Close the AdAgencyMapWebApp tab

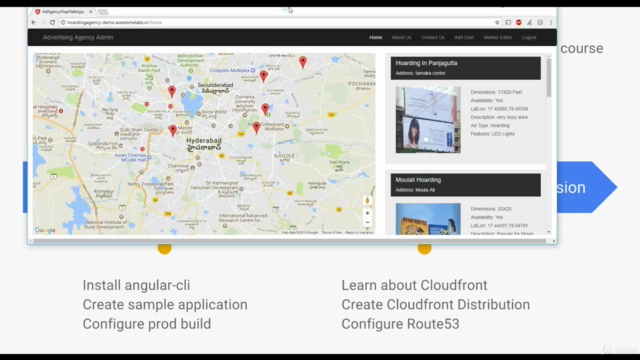(x=91, y=11)
